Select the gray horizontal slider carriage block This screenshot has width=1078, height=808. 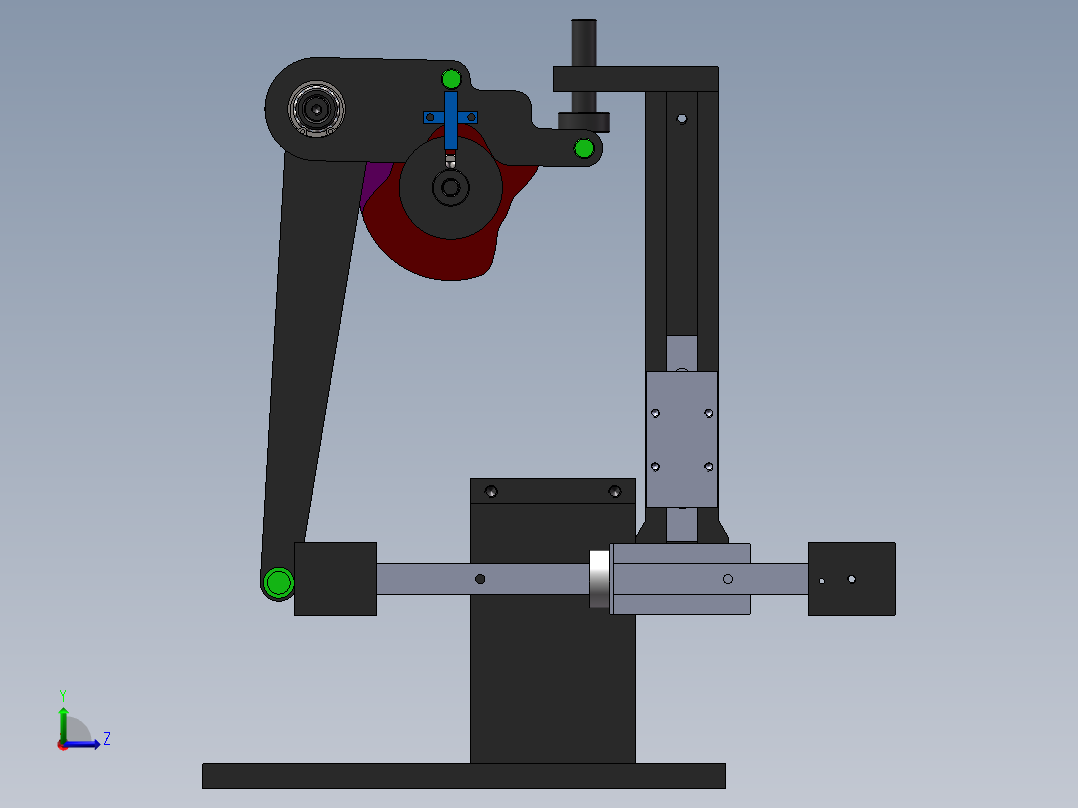(x=681, y=579)
